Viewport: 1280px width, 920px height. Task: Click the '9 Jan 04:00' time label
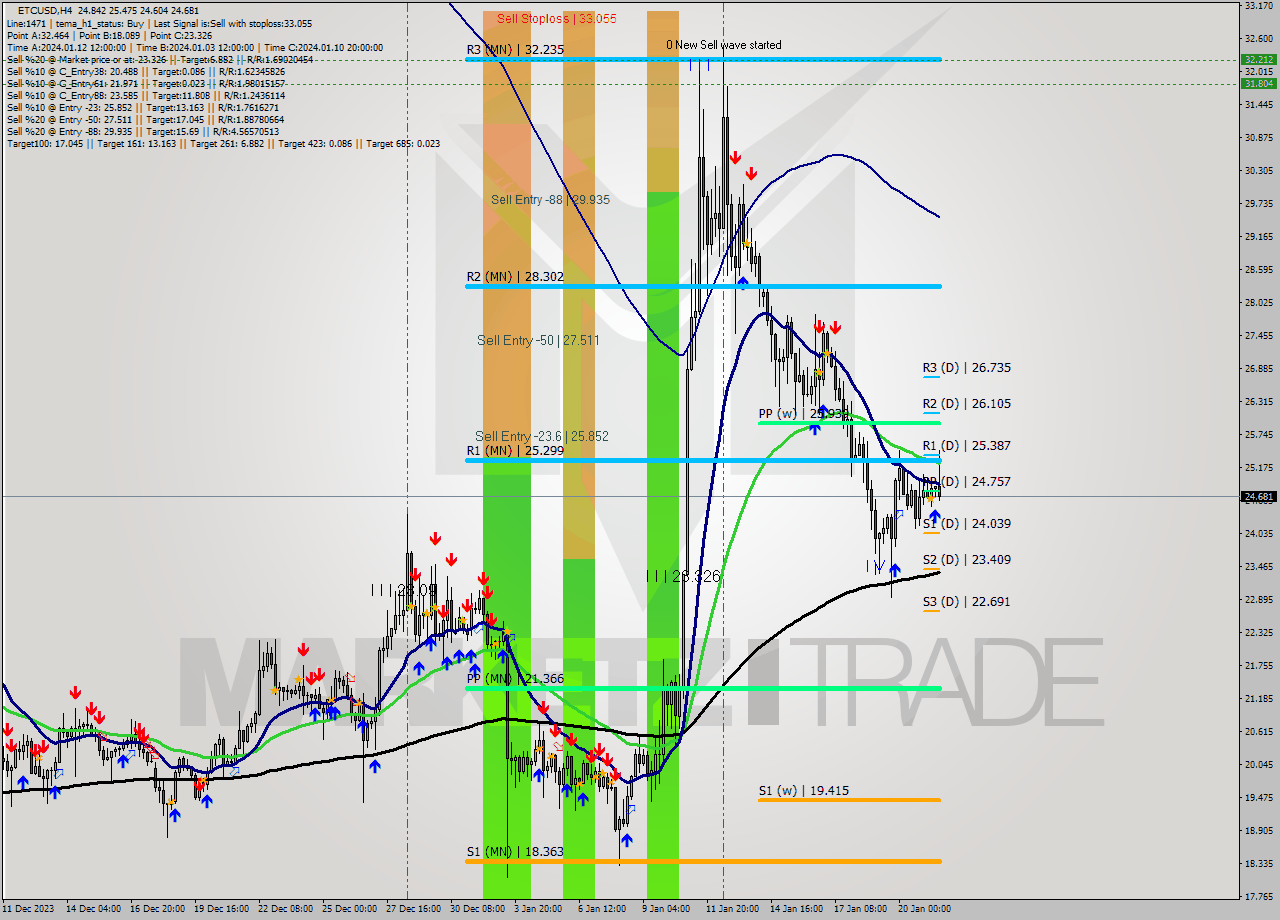[666, 909]
